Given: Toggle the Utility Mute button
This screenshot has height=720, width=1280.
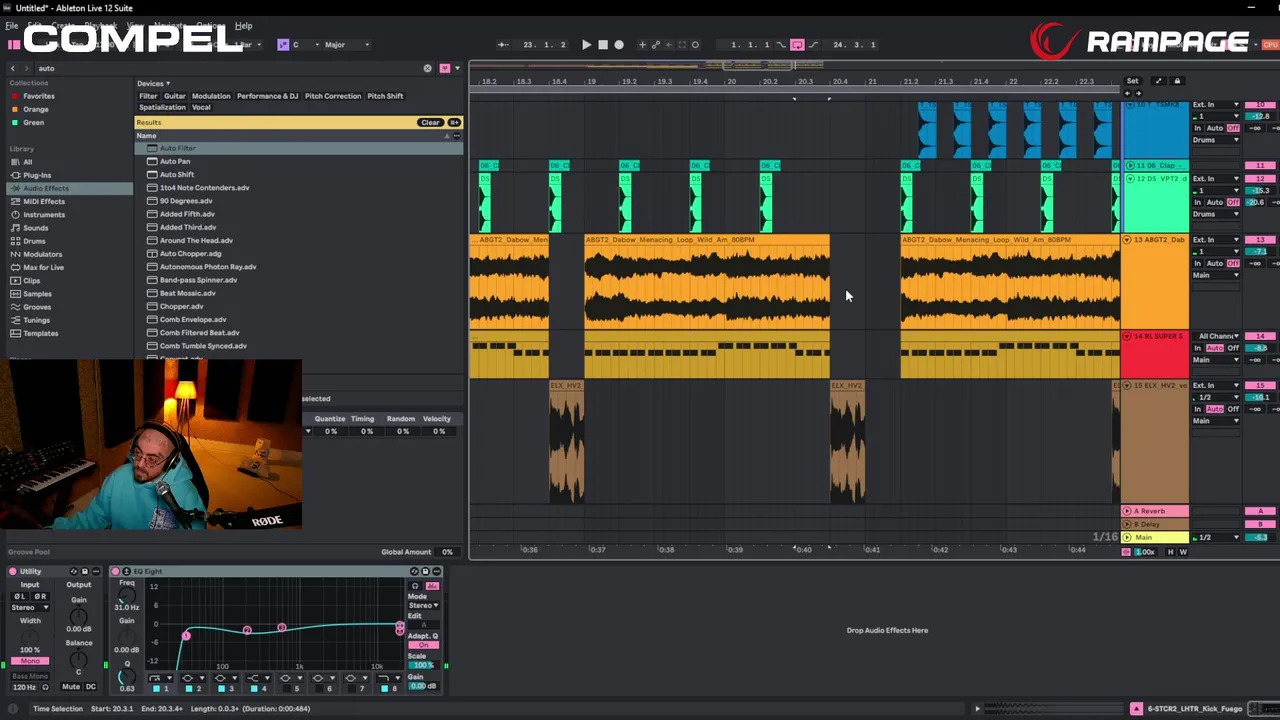Looking at the screenshot, I should click(x=71, y=687).
